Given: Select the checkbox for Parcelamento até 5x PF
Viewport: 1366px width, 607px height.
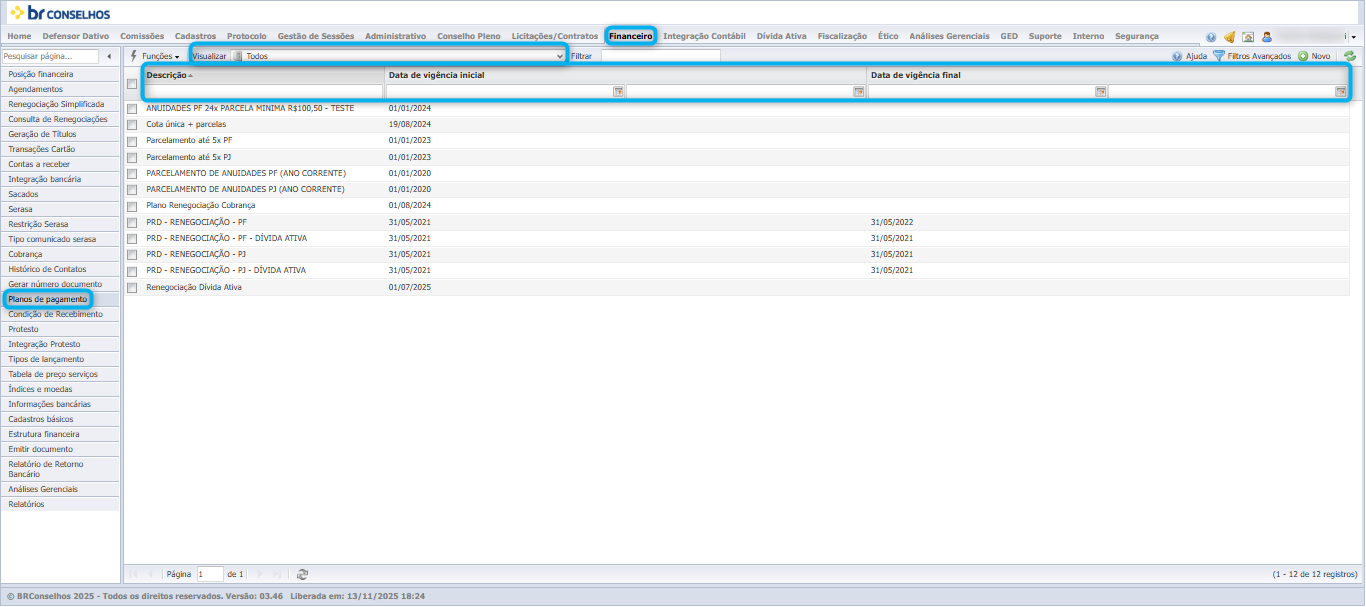Looking at the screenshot, I should coord(132,141).
